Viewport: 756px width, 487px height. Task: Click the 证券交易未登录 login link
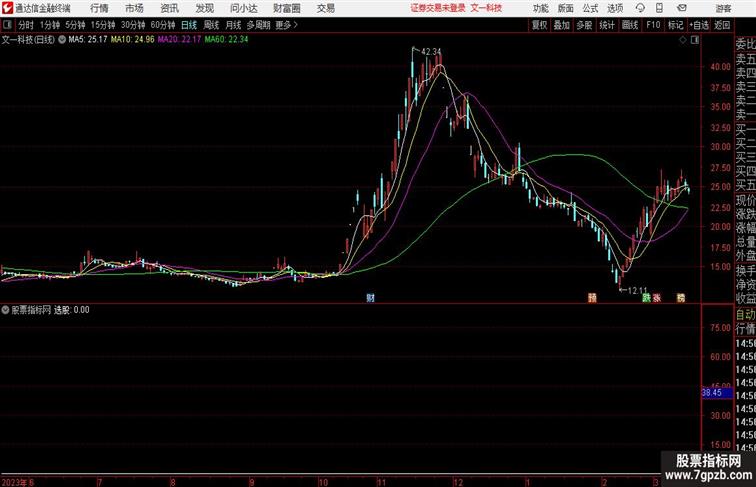pos(438,8)
